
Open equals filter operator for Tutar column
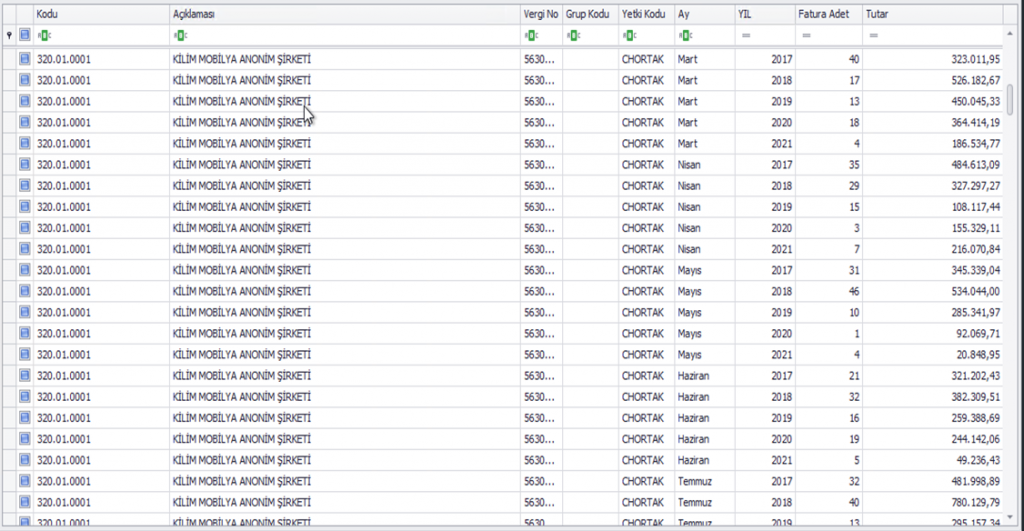[x=874, y=35]
